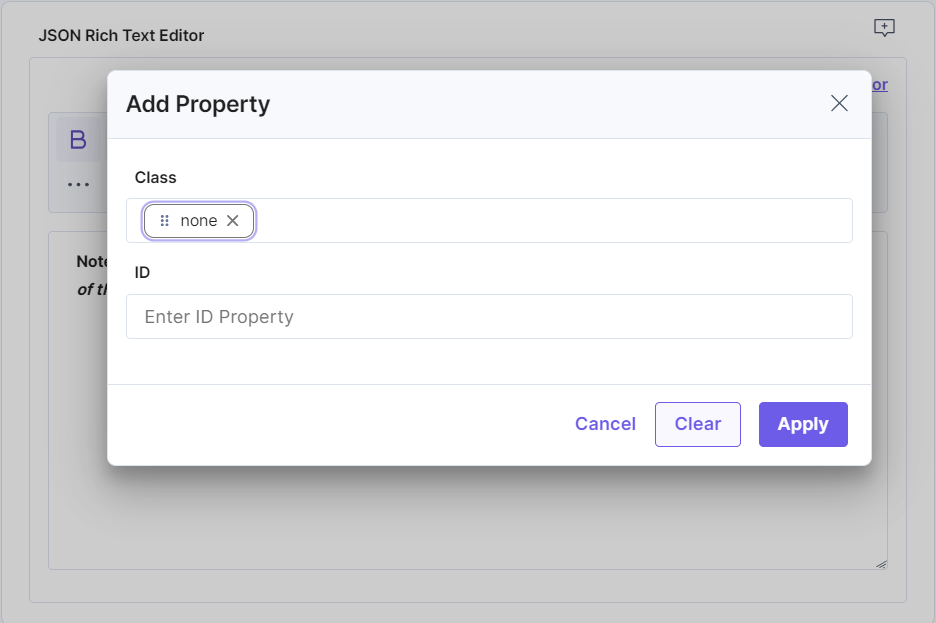Image resolution: width=936 pixels, height=623 pixels.
Task: Click the Class field label
Action: 155,177
